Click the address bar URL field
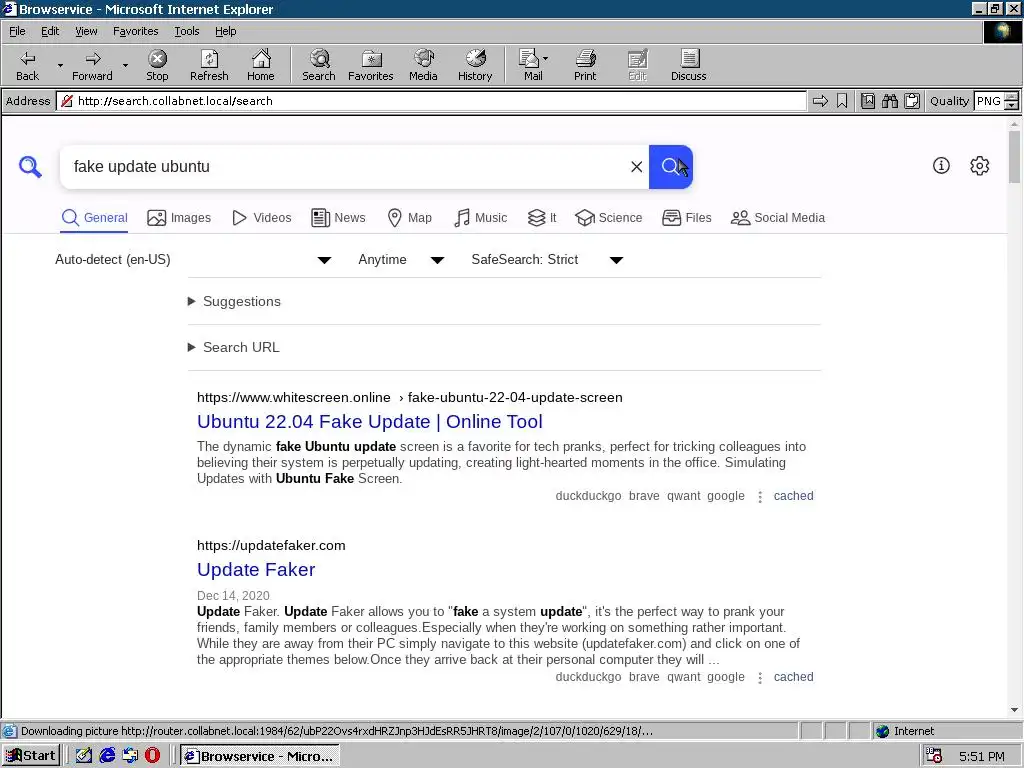1024x768 pixels. (431, 101)
